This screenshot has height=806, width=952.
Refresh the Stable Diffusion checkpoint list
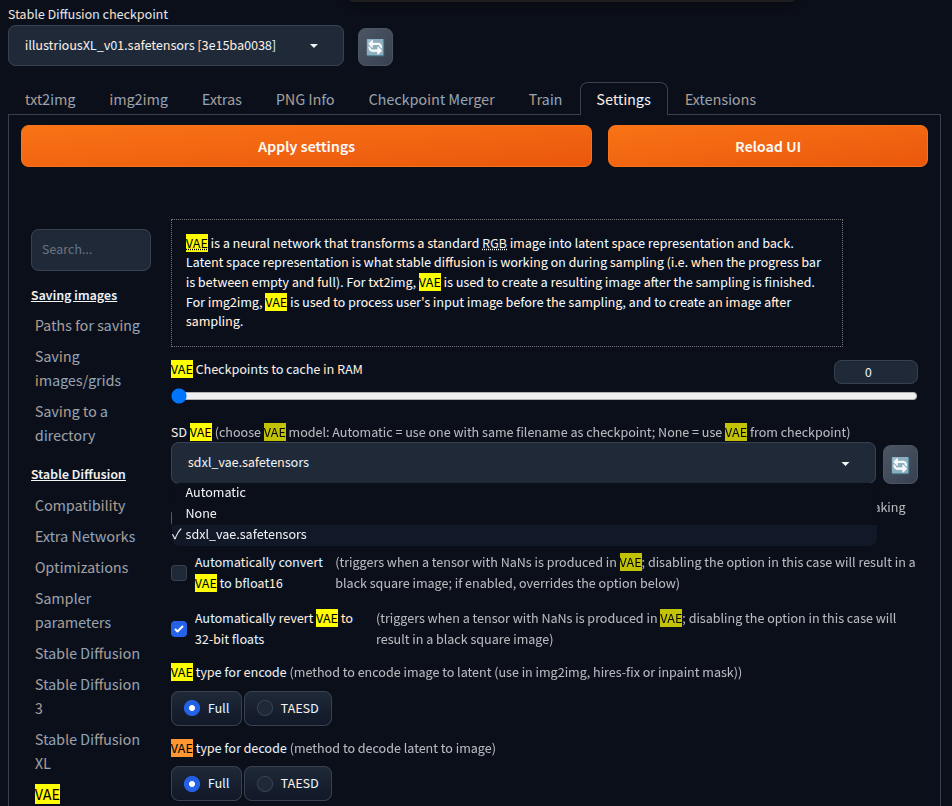[x=375, y=47]
